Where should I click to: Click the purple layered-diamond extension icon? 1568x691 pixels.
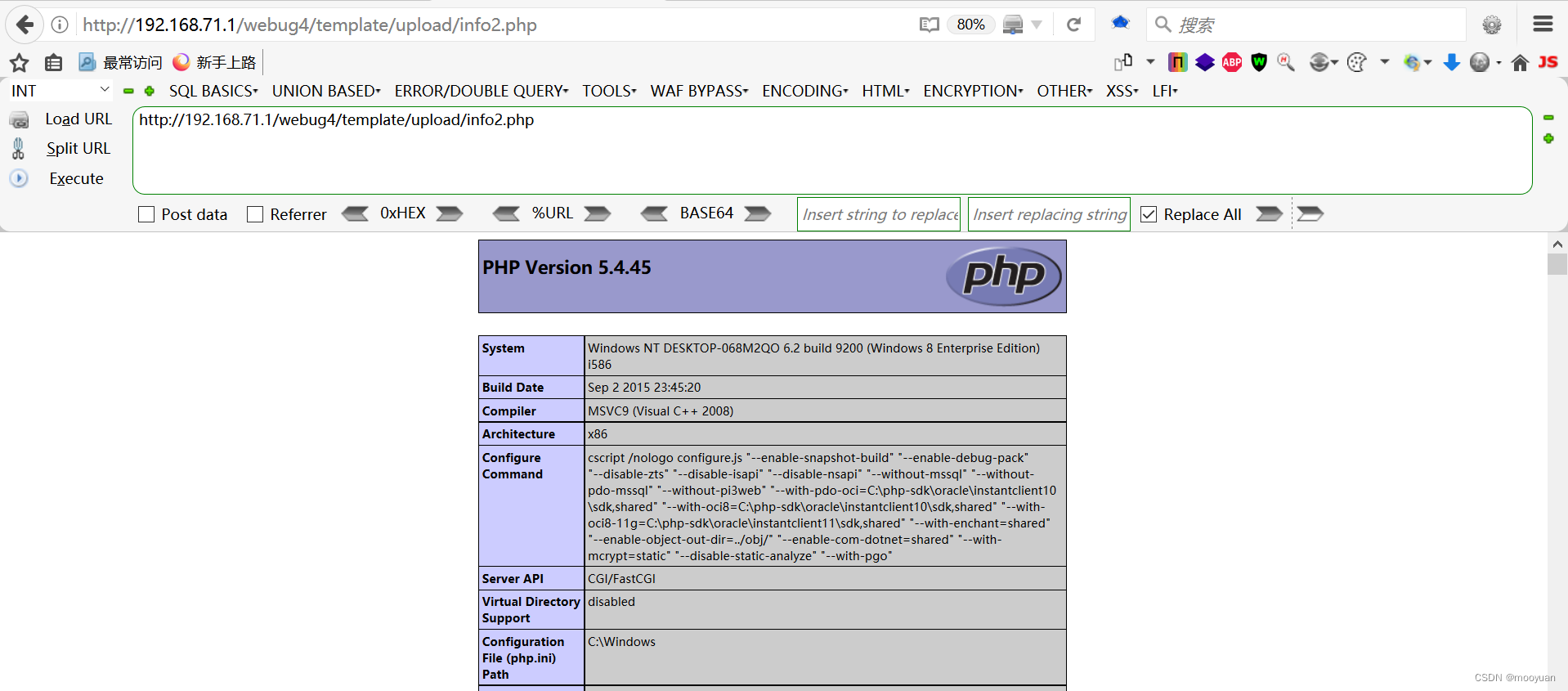pos(1205,62)
